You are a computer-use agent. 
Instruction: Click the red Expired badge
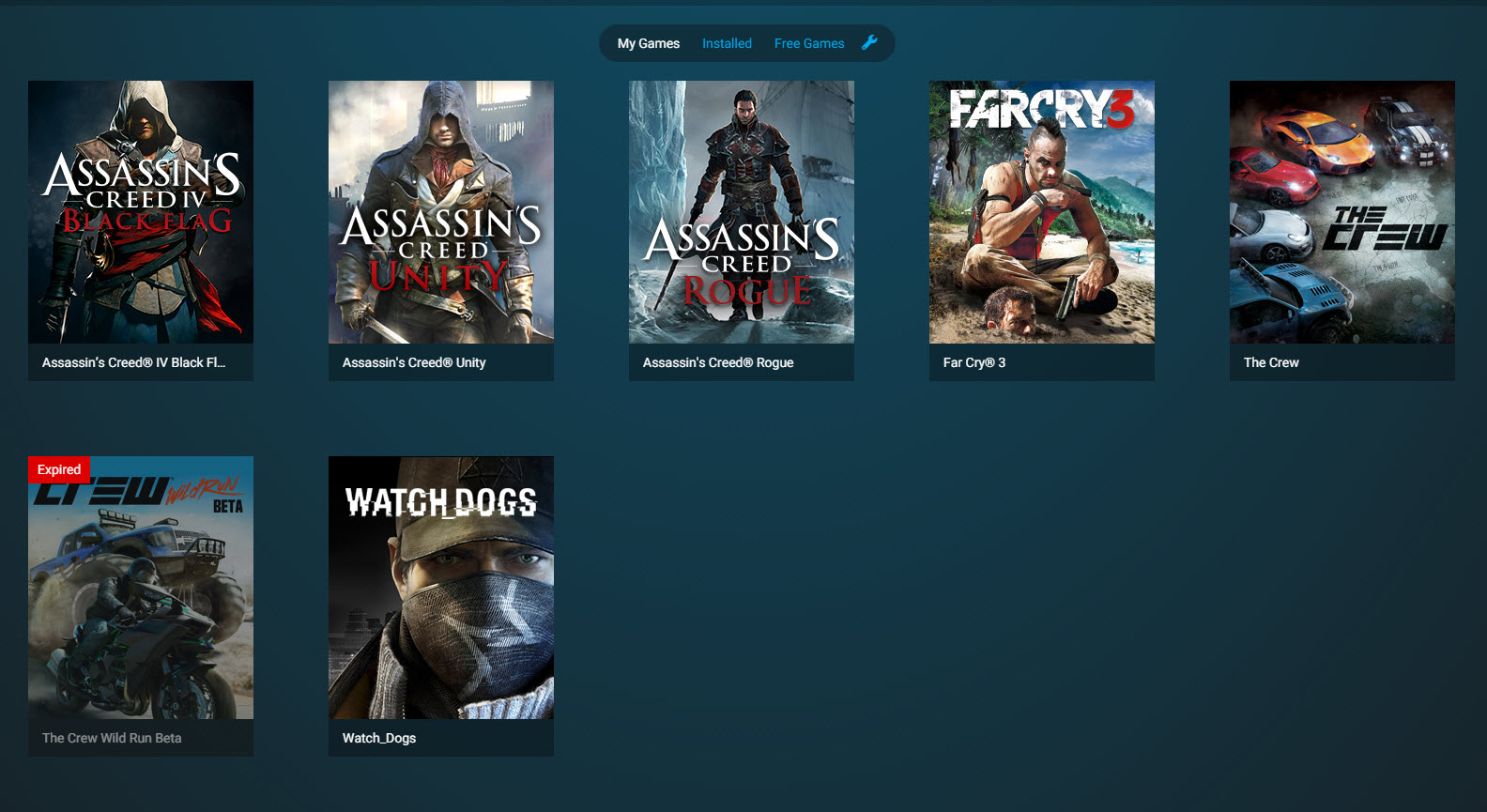(x=59, y=469)
